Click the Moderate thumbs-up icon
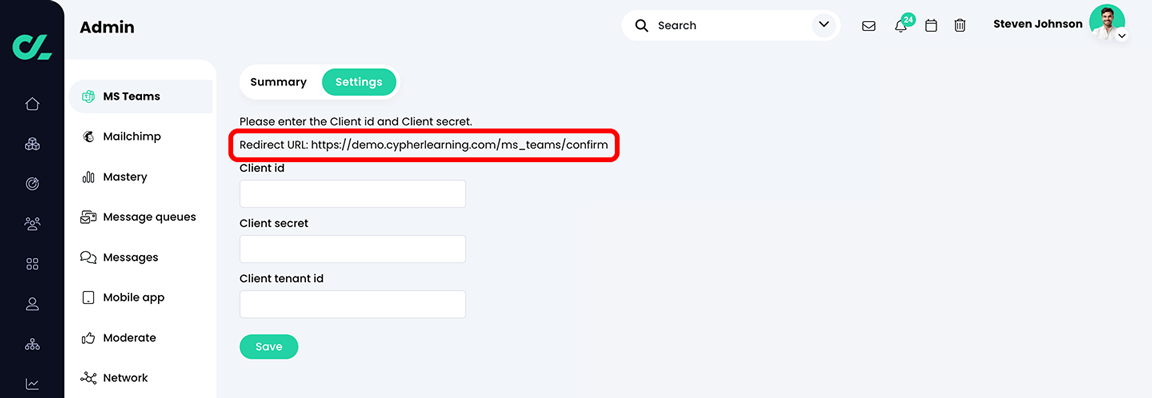The width and height of the screenshot is (1152, 398). click(88, 338)
